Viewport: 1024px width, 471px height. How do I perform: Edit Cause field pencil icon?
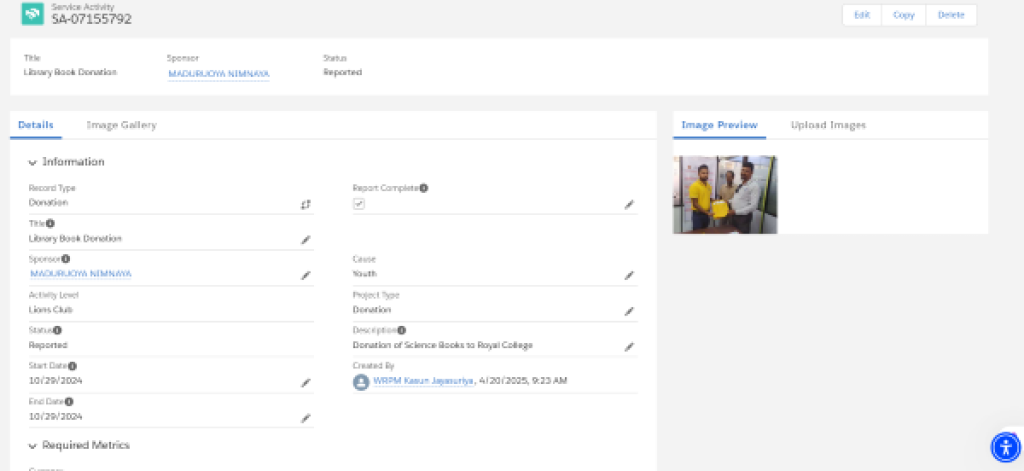(x=629, y=276)
